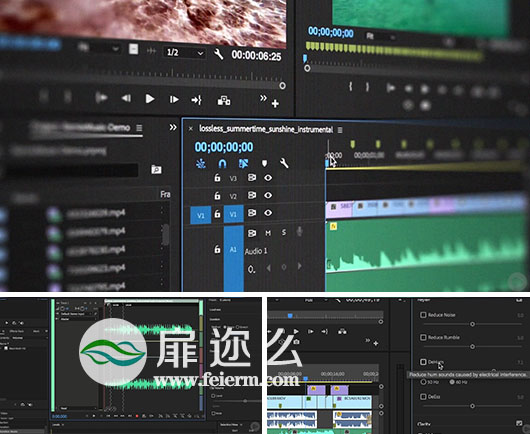Click the Reduce Noise slider handle
The height and width of the screenshot is (434, 530).
[x=472, y=324]
